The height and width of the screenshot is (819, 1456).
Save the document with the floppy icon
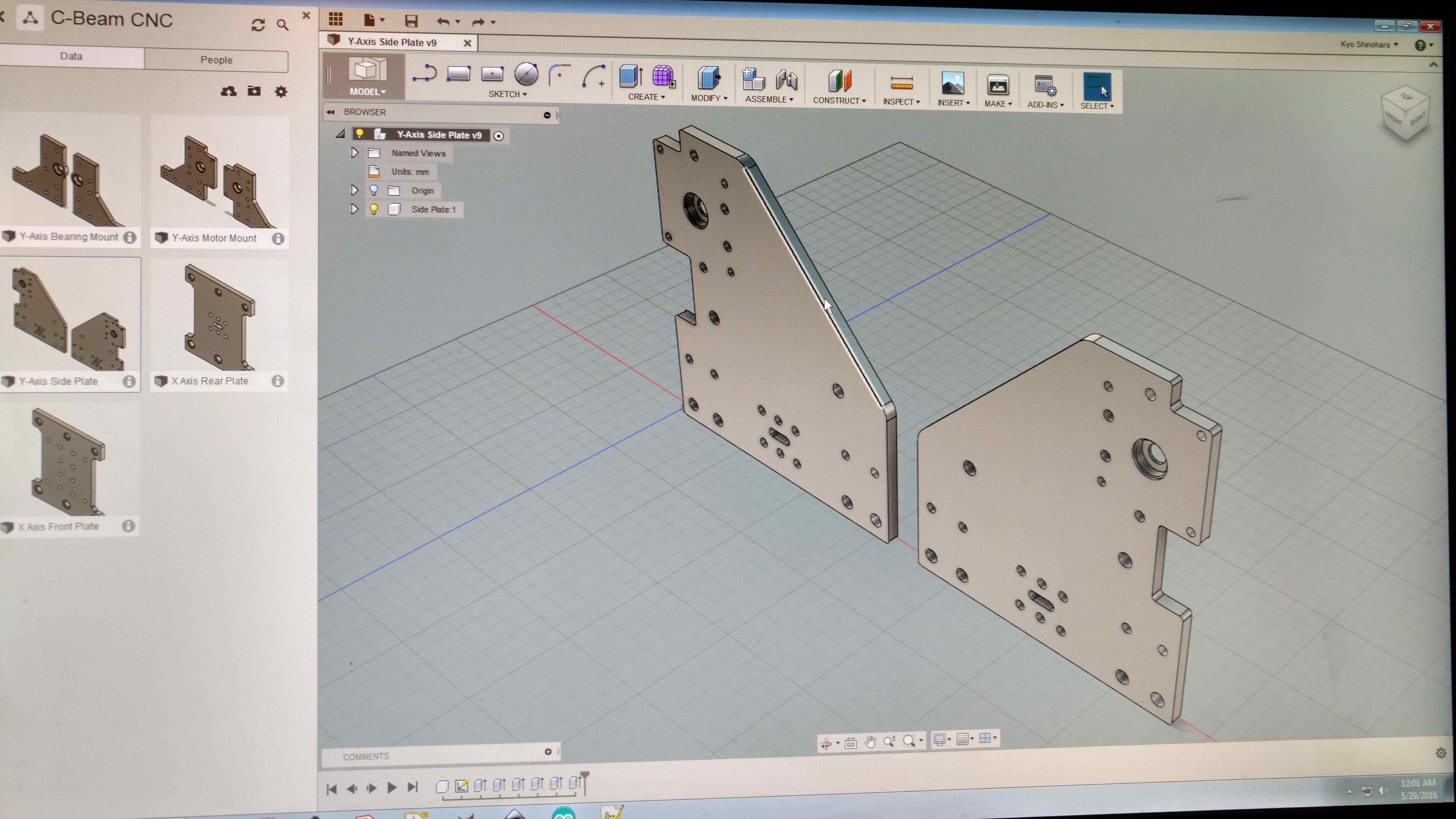tap(411, 22)
